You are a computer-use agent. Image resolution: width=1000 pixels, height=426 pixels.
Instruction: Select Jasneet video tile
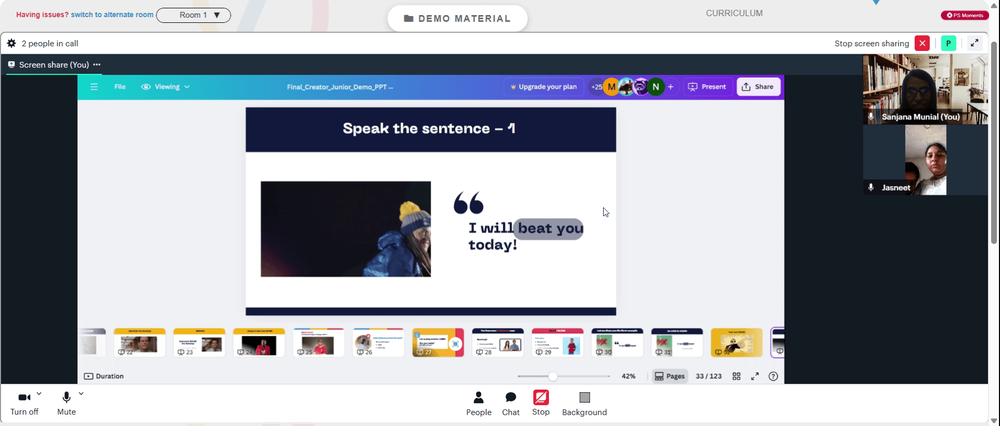point(925,159)
